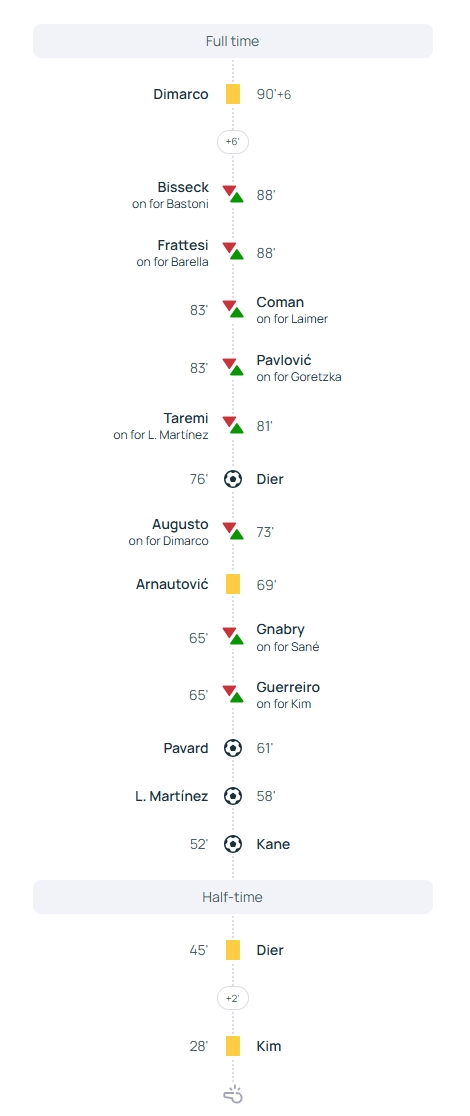The height and width of the screenshot is (1116, 470).
Task: Open player Coman's name link
Action: click(280, 302)
